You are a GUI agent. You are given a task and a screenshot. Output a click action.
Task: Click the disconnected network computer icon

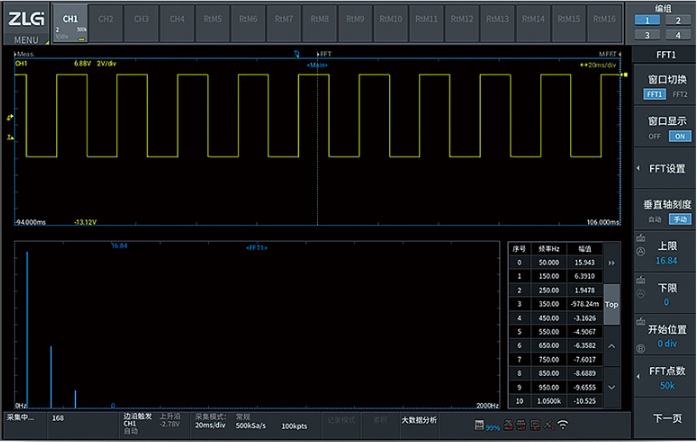click(535, 425)
